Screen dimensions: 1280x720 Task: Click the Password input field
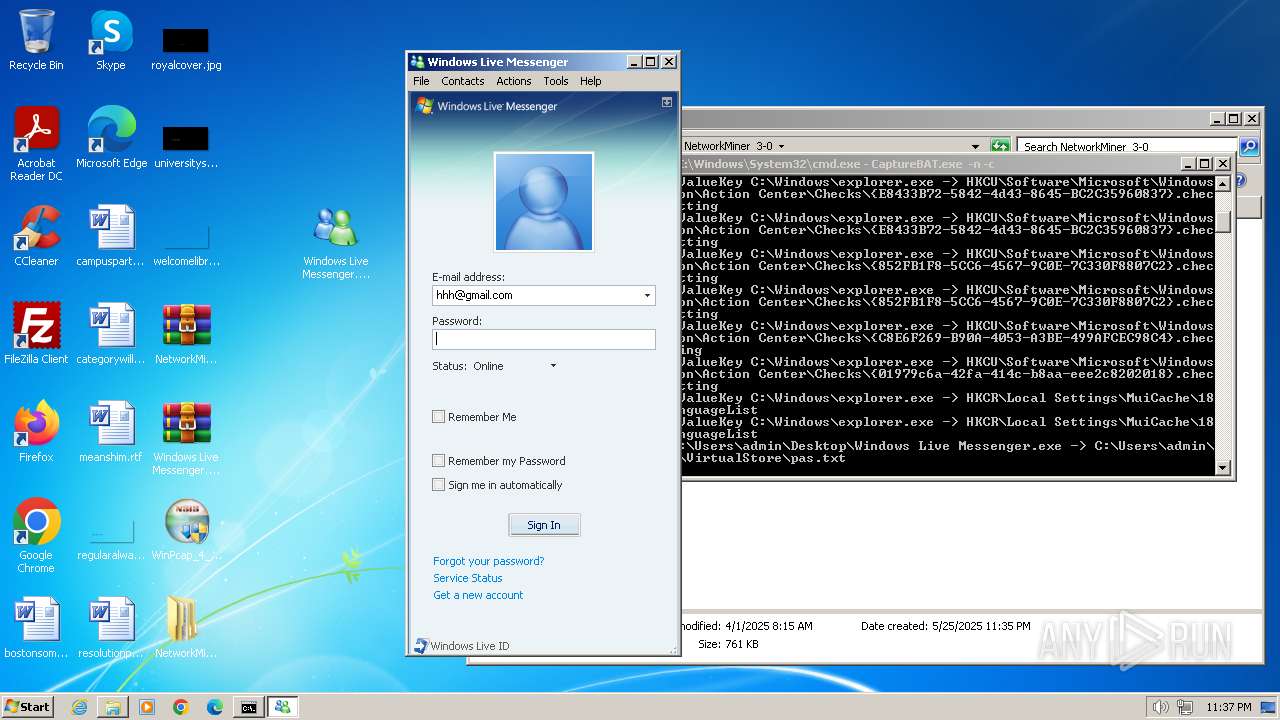544,339
